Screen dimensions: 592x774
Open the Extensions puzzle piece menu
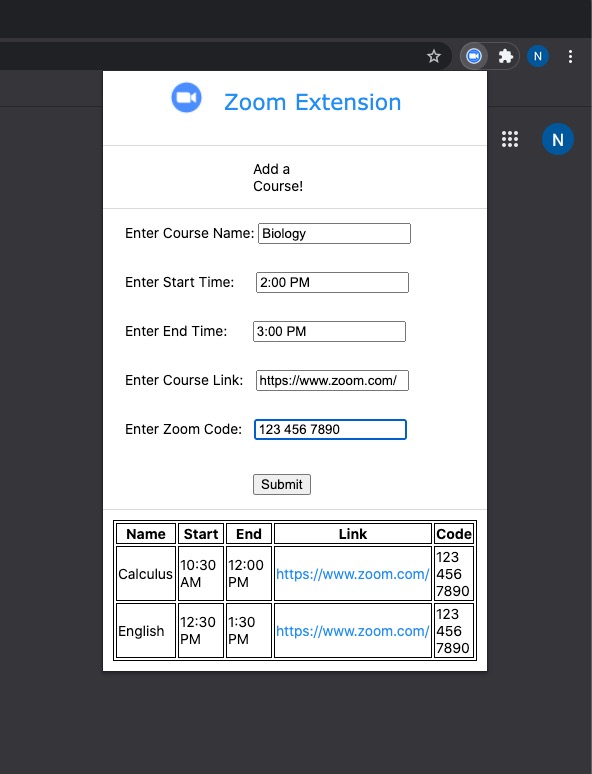(x=505, y=56)
